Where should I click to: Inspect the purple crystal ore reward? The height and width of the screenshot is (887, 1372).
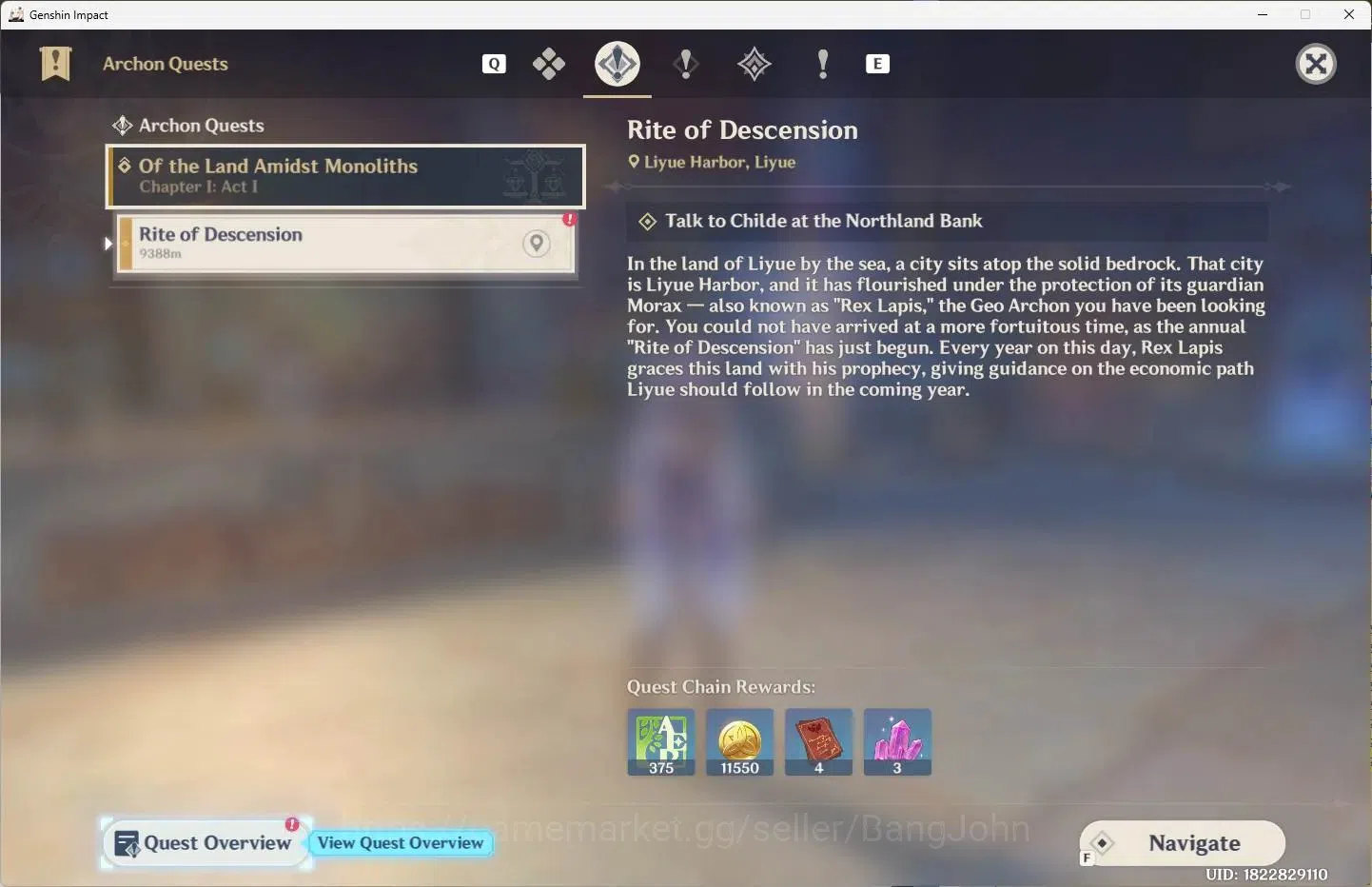(x=897, y=742)
